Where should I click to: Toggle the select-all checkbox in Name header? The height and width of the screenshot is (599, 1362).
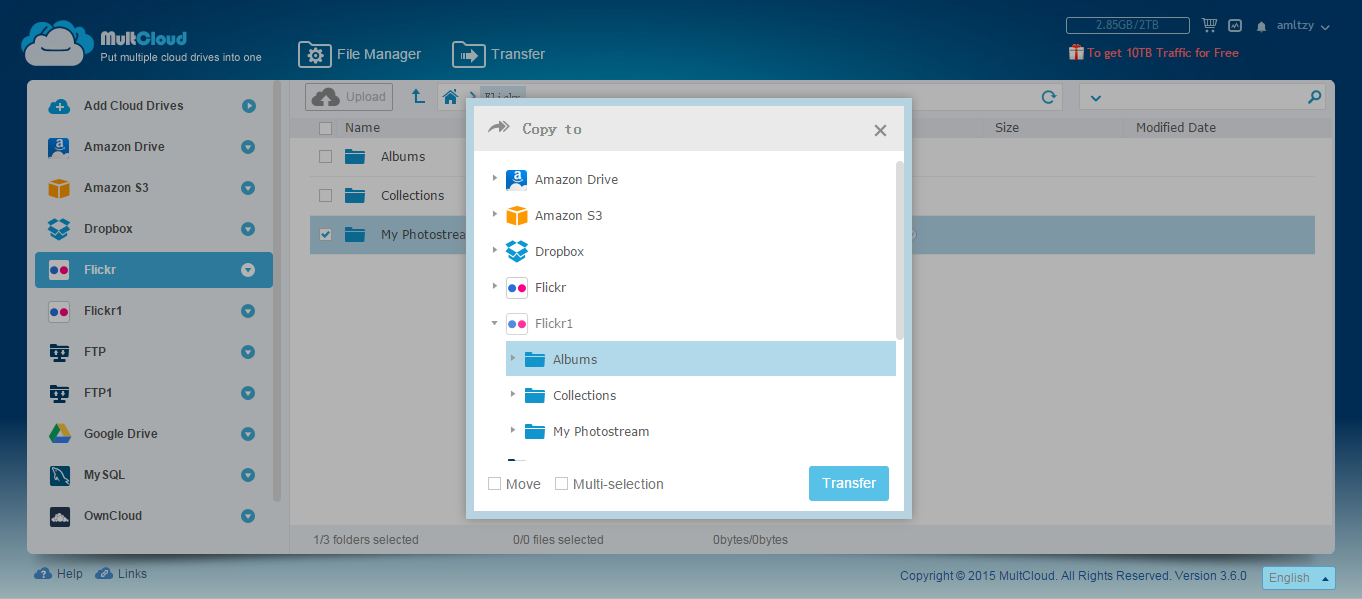pyautogui.click(x=325, y=128)
